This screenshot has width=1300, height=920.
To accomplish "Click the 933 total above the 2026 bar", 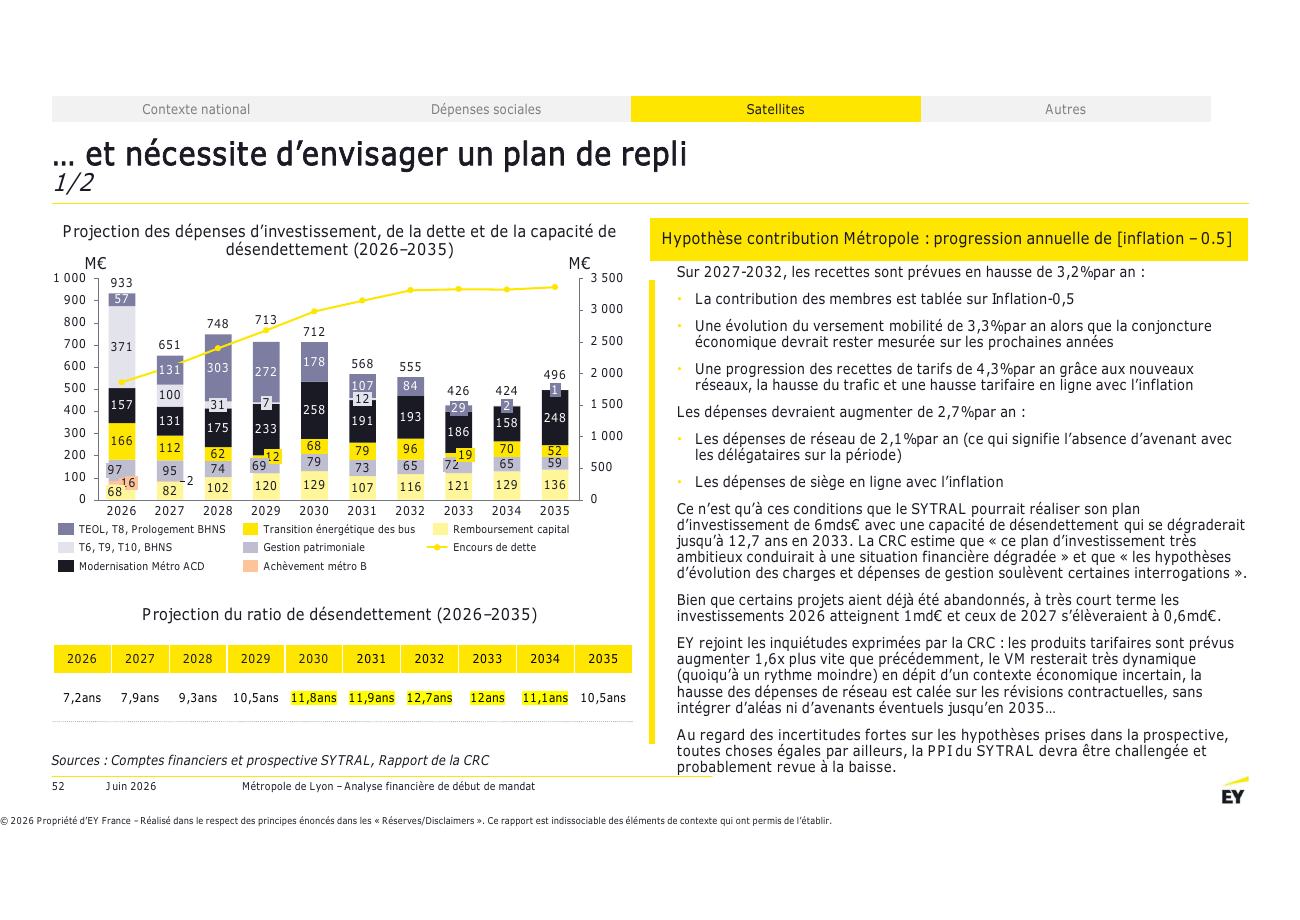I will point(121,283).
